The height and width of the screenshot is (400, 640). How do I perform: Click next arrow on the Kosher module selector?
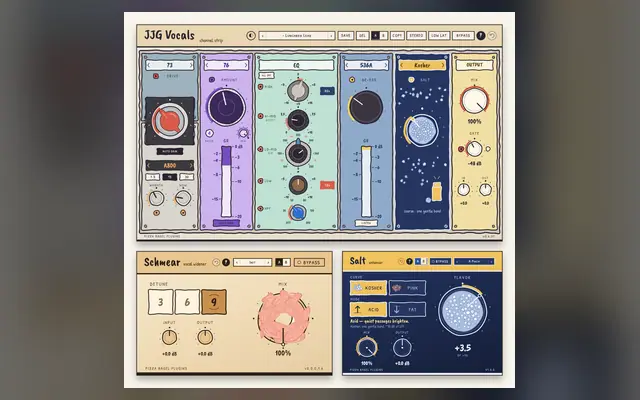(442, 65)
